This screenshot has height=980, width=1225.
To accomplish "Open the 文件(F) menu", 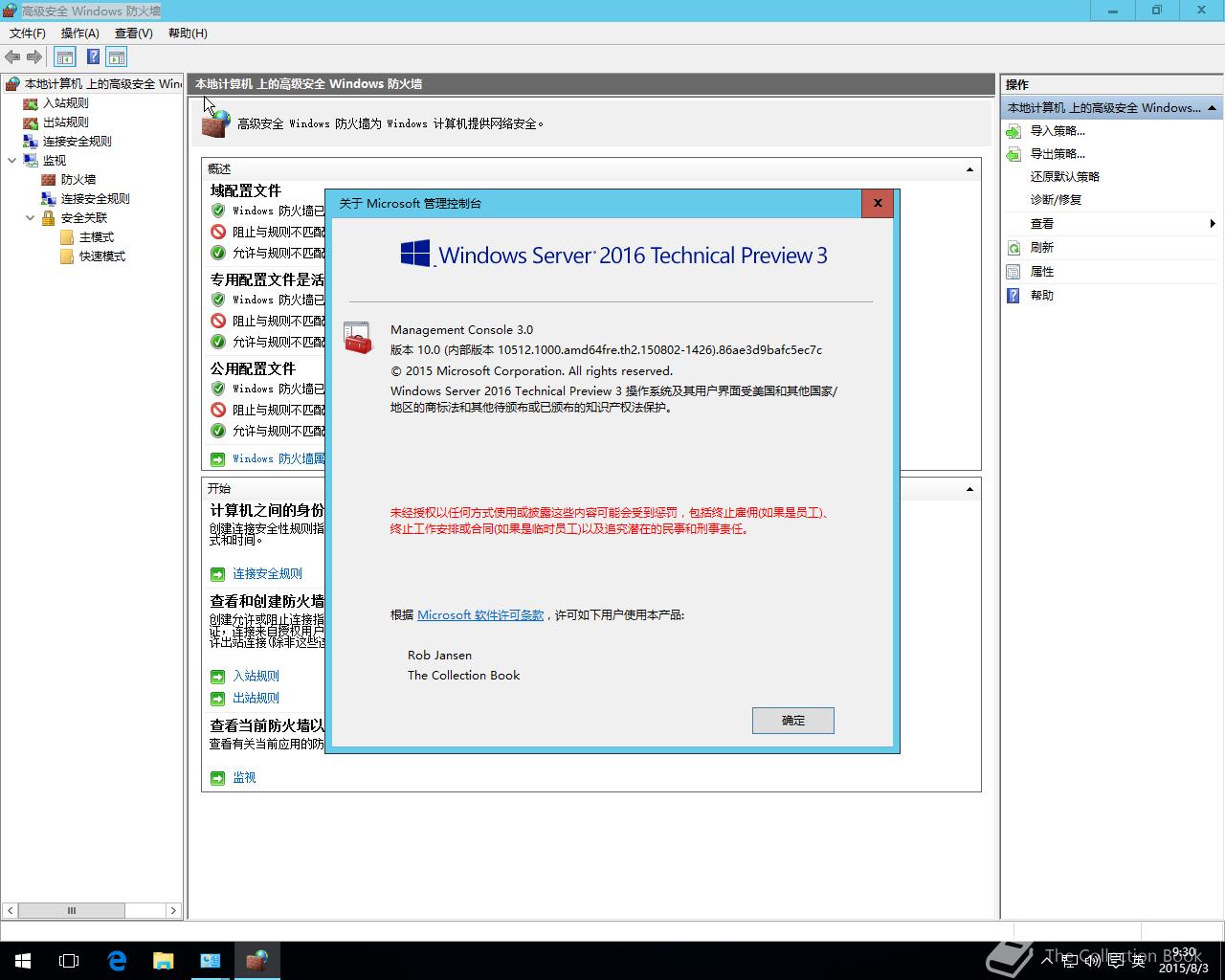I will coord(27,33).
